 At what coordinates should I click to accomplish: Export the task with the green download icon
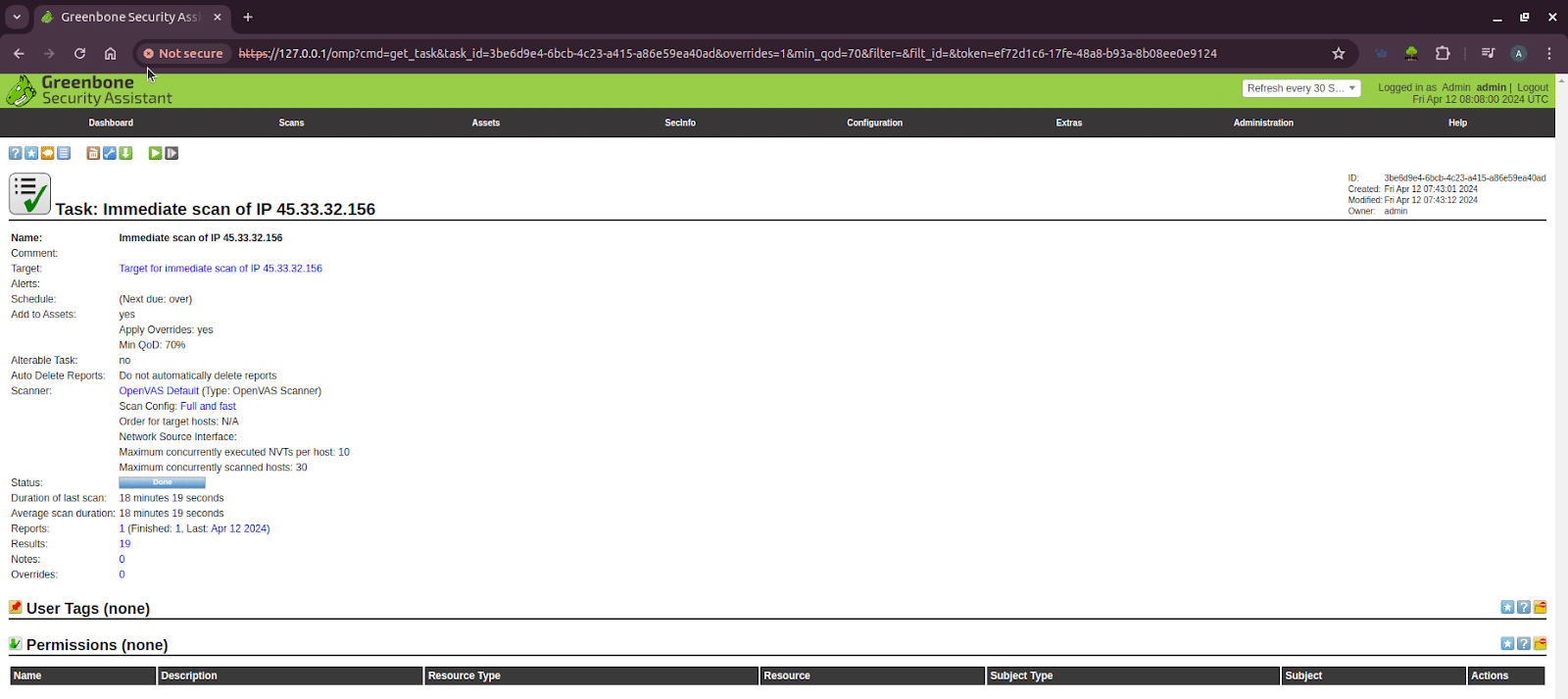click(125, 153)
